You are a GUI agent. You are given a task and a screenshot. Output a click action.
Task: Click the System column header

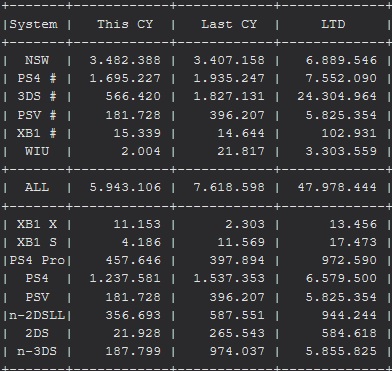tap(33, 24)
